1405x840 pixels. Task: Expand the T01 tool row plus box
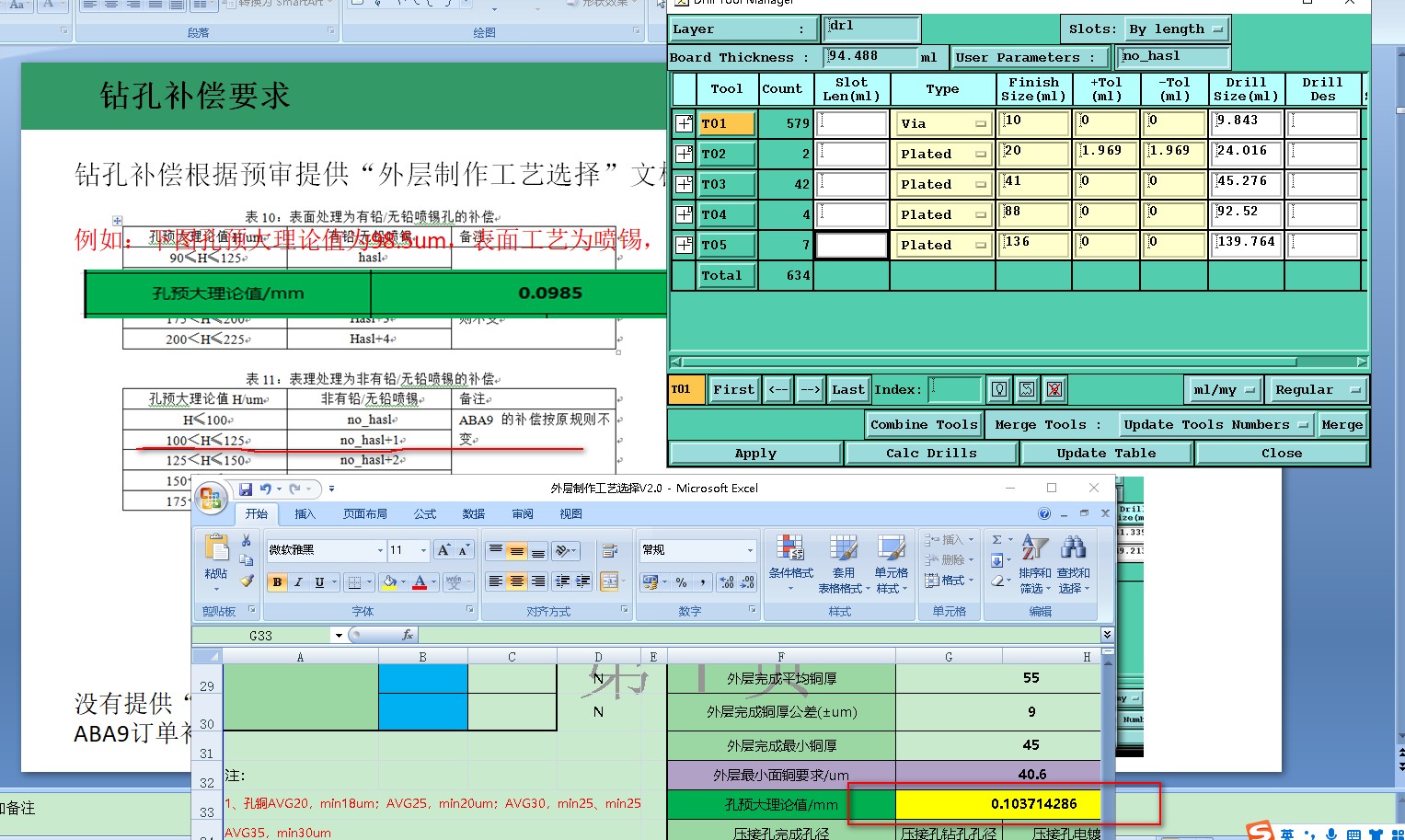pos(684,123)
